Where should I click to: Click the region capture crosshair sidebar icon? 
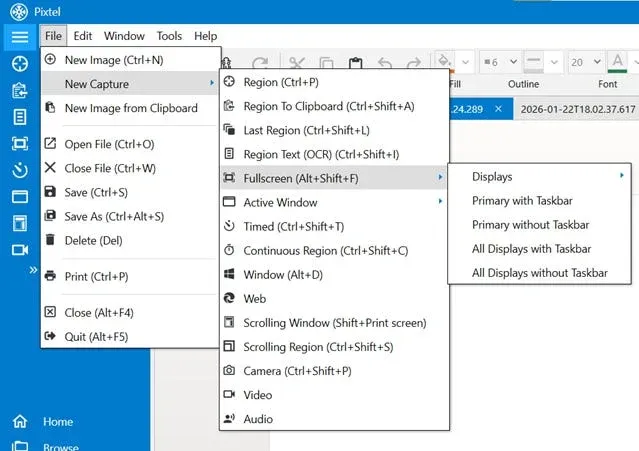click(x=20, y=64)
